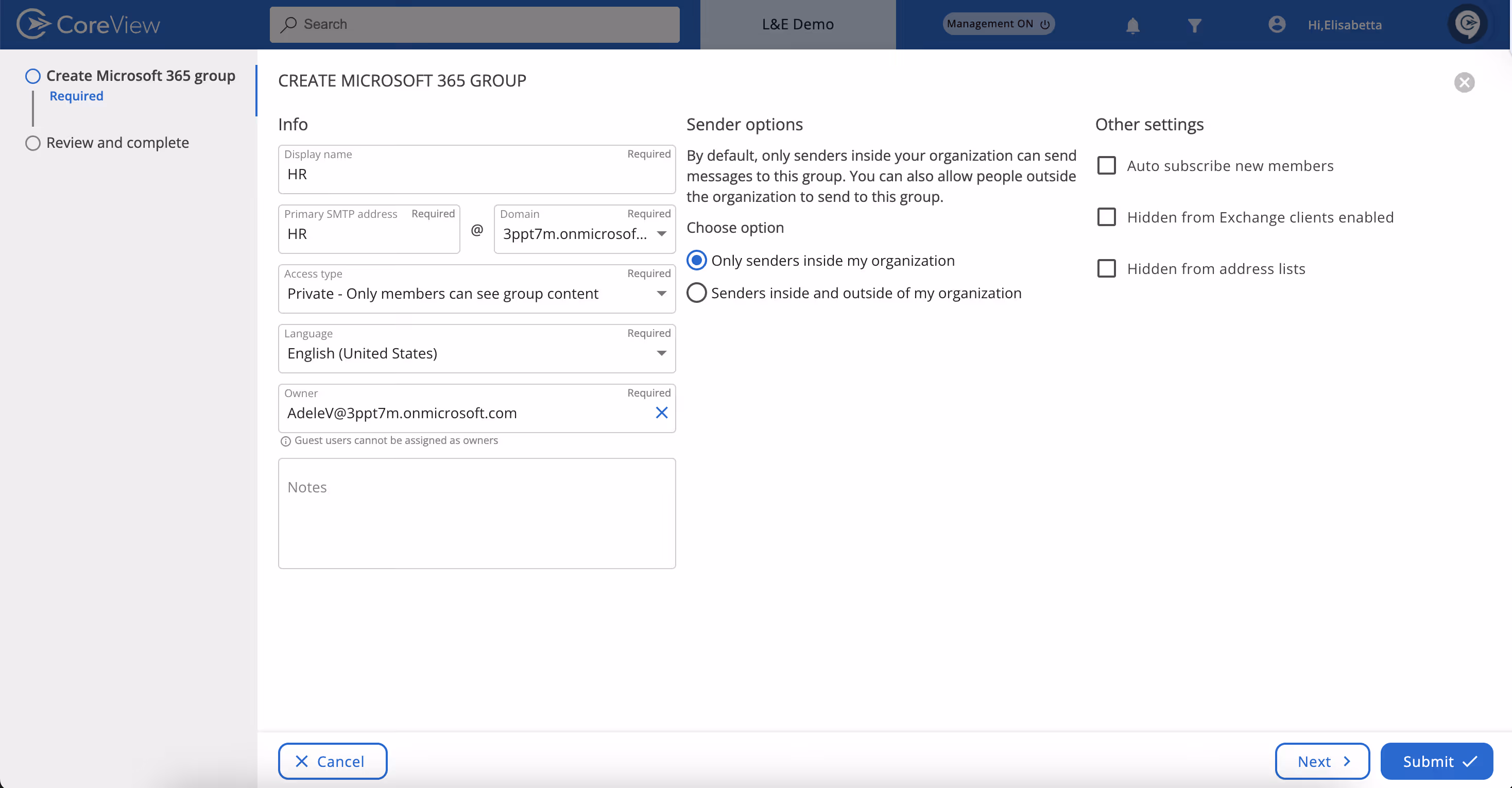This screenshot has width=1512, height=788.
Task: Click the Cancel button
Action: tap(332, 761)
